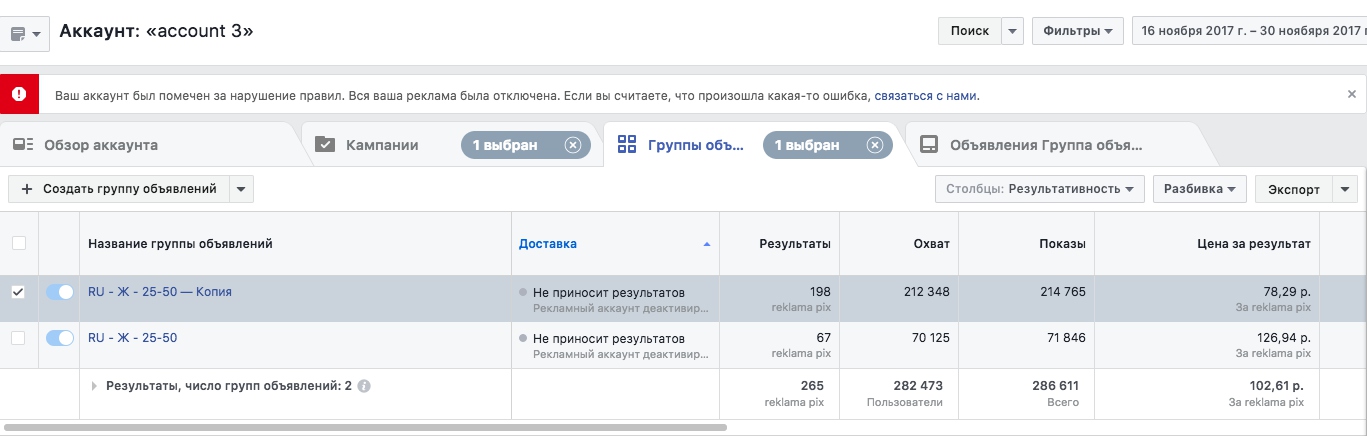Screen dimensions: 1367x436
Task: Toggle off the RU - Ж - 25-50 — Копия switch
Action: pyautogui.click(x=60, y=292)
